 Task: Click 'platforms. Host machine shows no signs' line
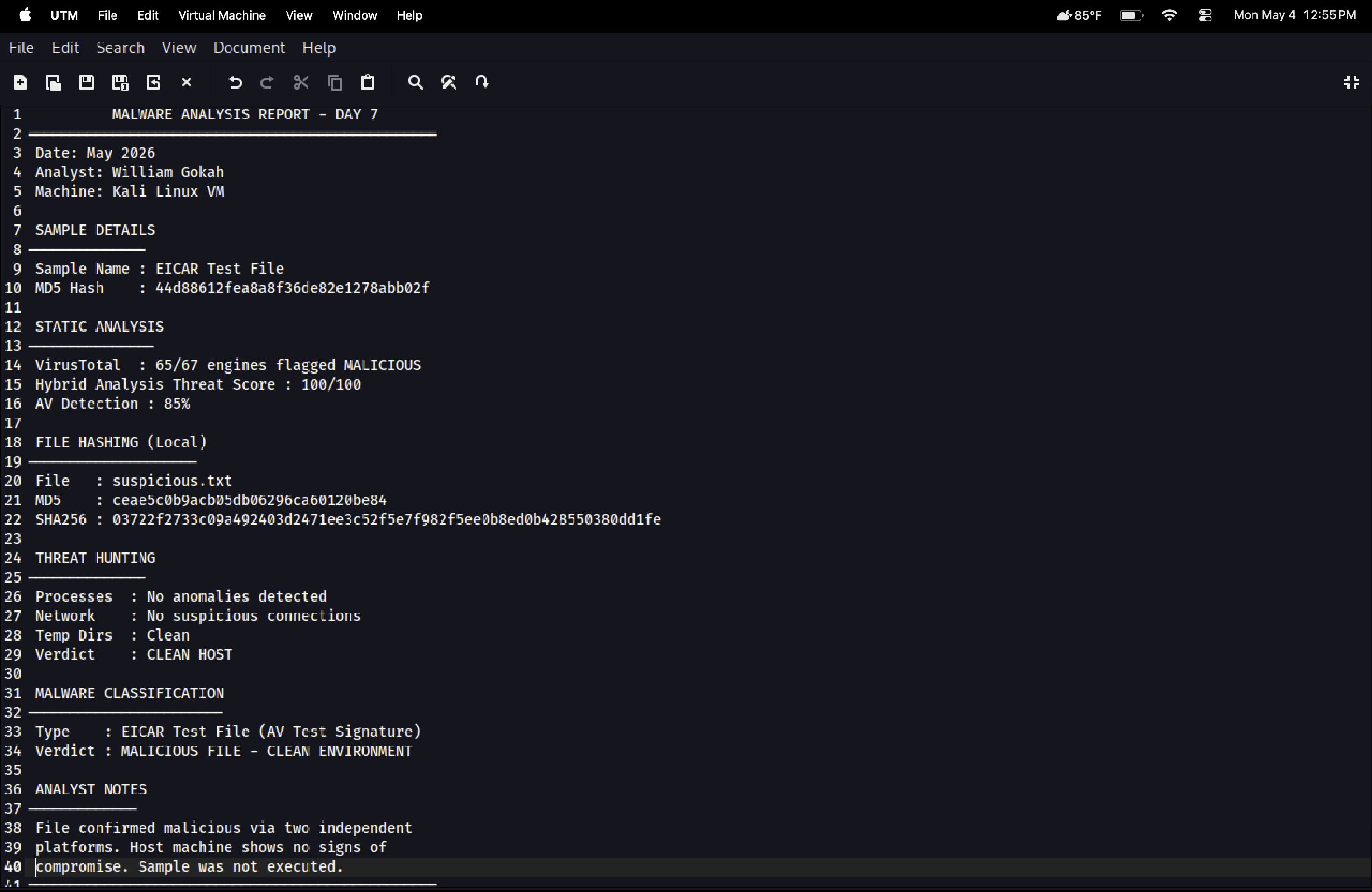[x=211, y=848]
